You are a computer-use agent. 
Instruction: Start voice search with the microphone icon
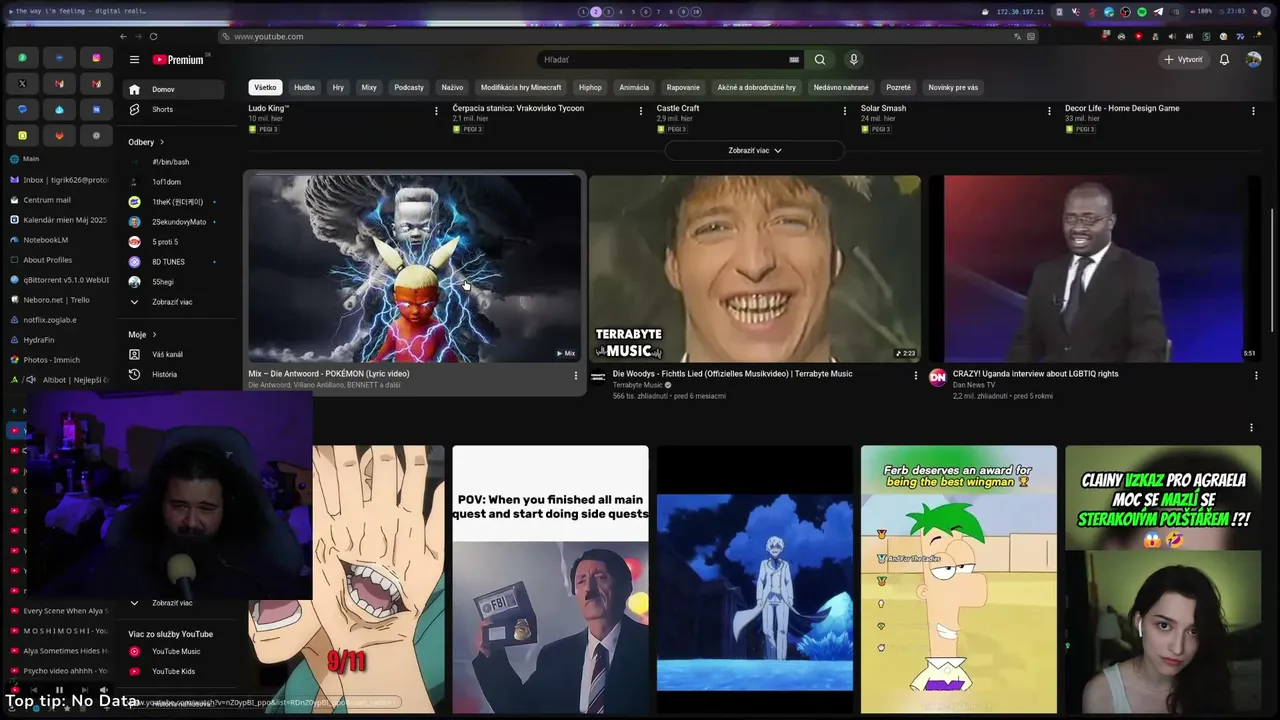(x=853, y=60)
